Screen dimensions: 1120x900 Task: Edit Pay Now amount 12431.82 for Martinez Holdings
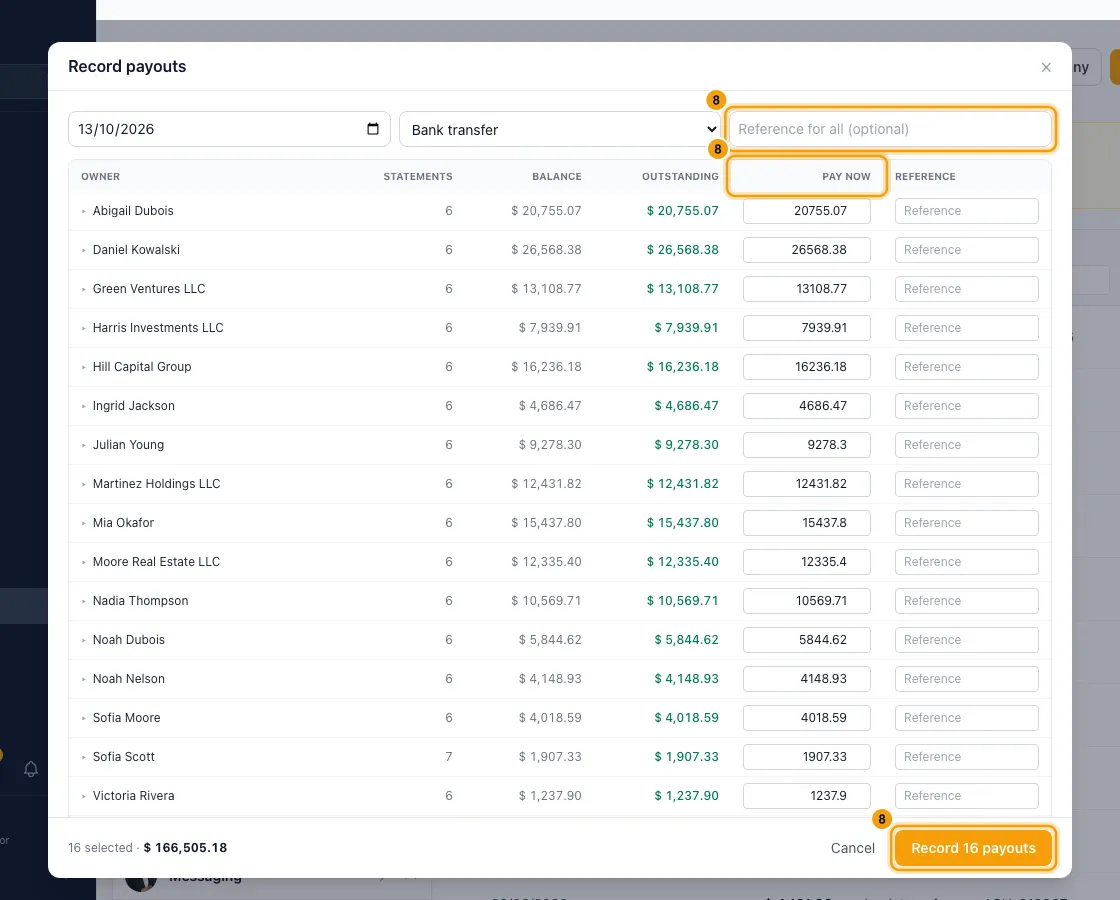(x=806, y=484)
